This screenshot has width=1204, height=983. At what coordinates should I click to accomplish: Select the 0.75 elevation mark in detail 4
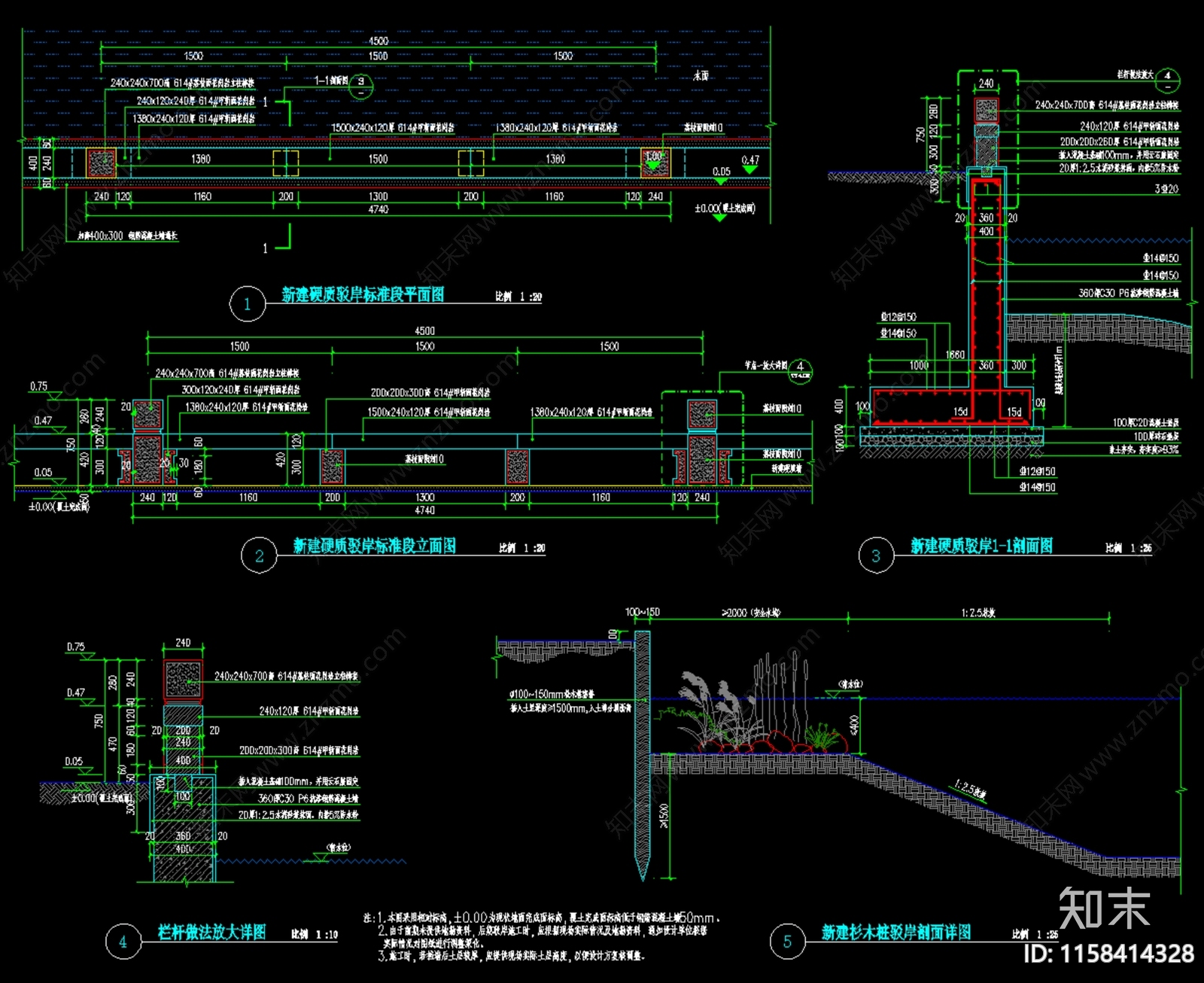75,647
